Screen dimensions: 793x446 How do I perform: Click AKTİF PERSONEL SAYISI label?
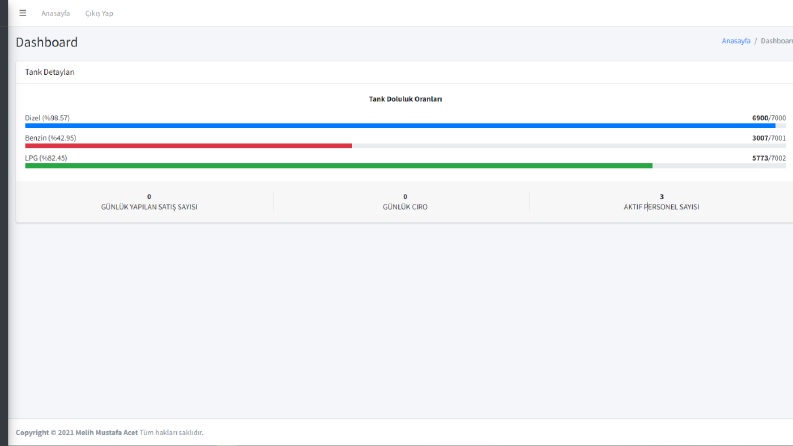(x=661, y=207)
